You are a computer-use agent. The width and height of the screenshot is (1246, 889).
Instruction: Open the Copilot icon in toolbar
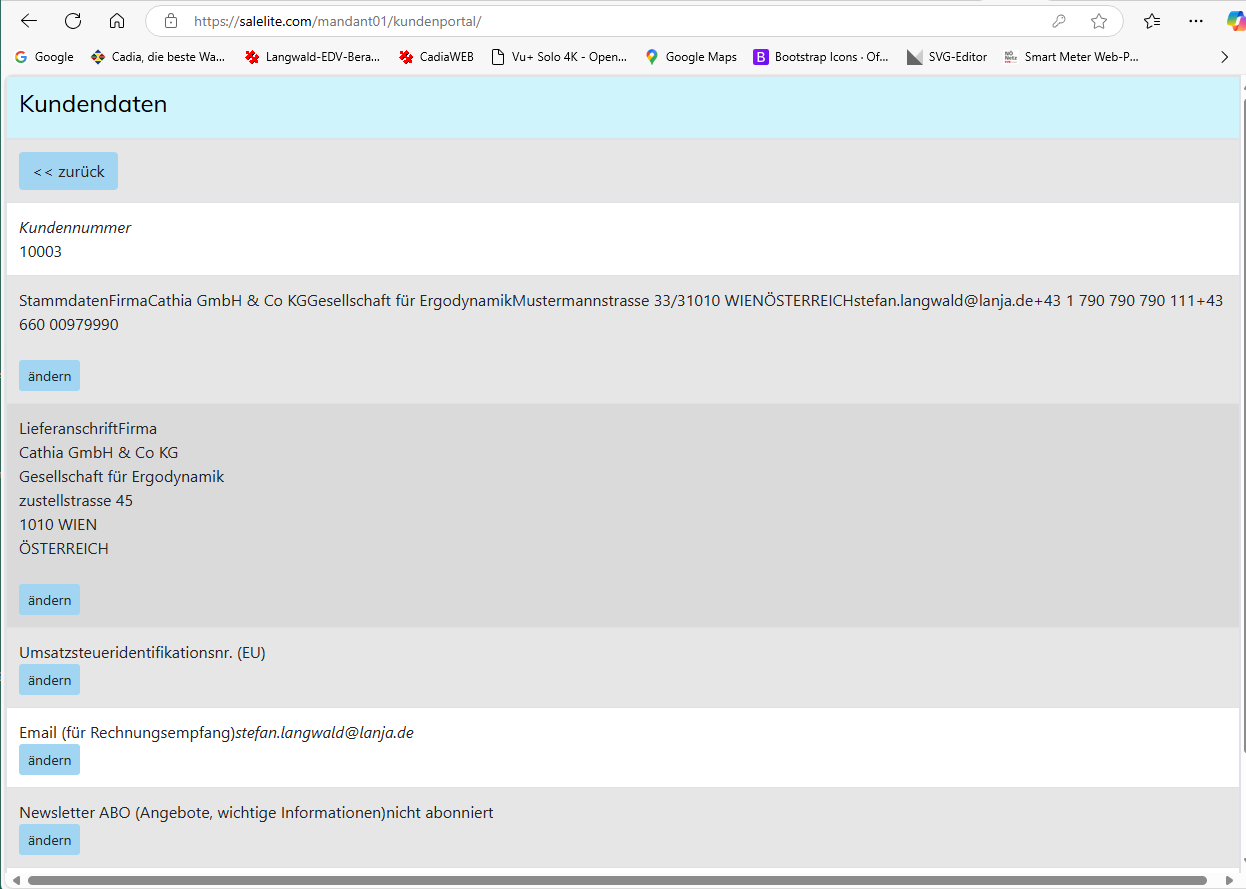pyautogui.click(x=1234, y=21)
